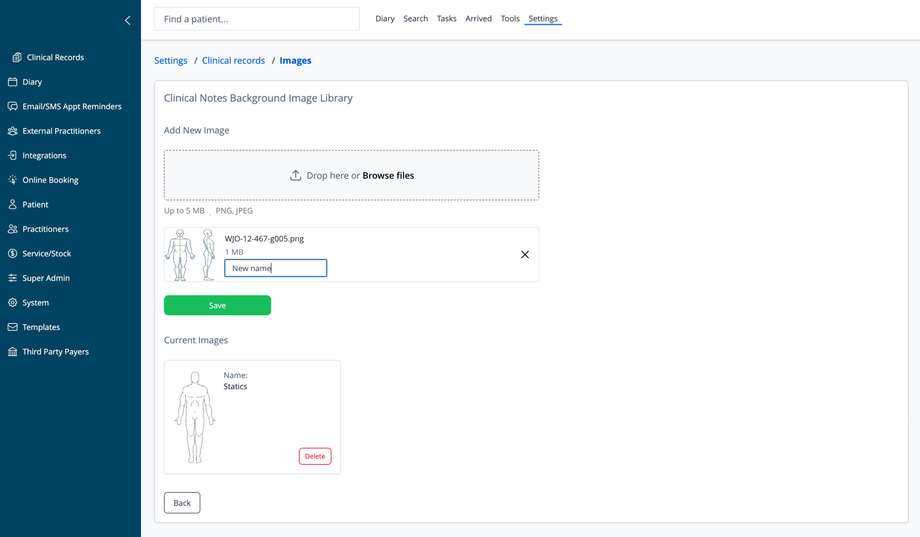Select the External Practitioners icon
The height and width of the screenshot is (537, 920).
[13, 131]
